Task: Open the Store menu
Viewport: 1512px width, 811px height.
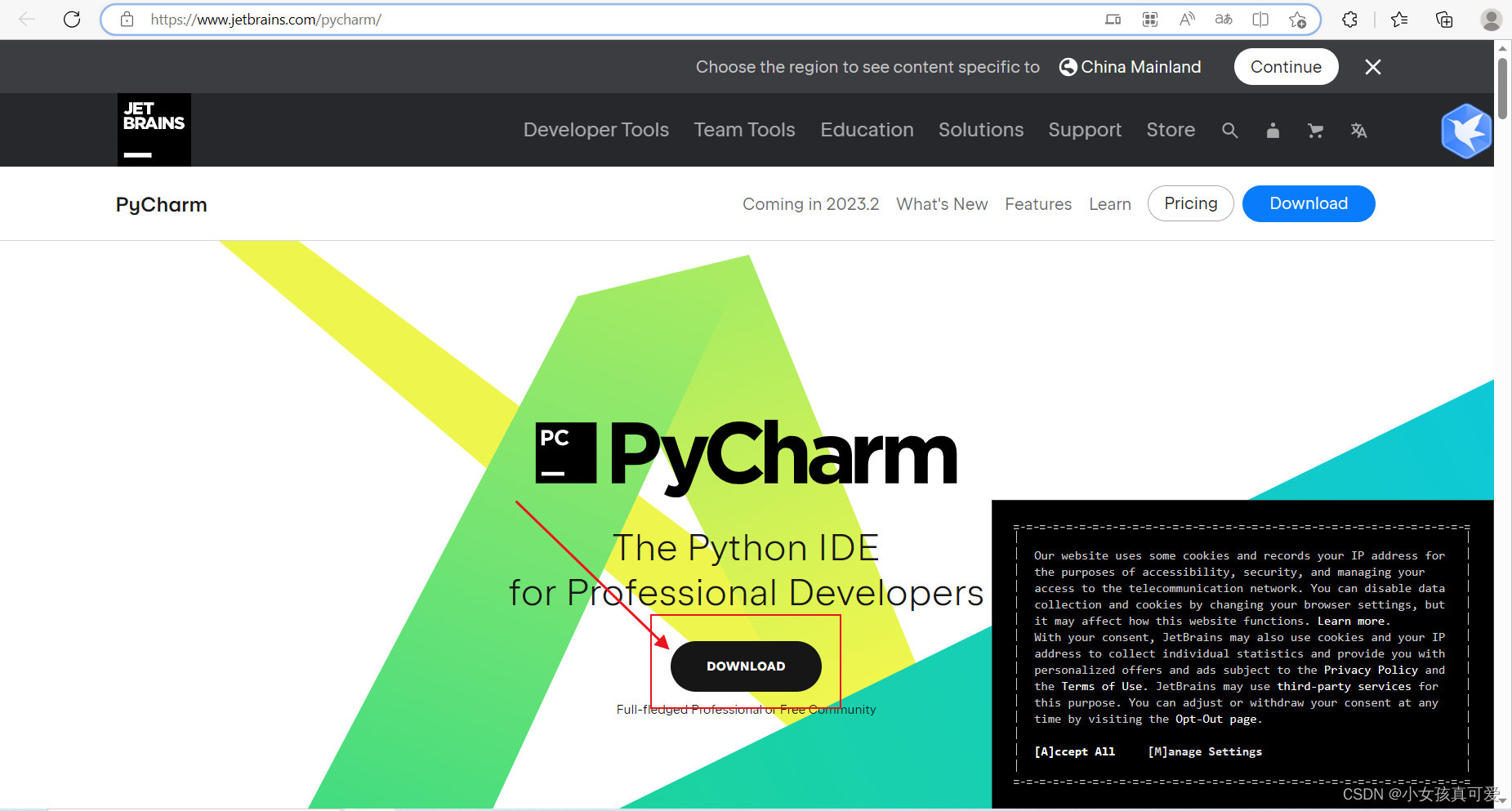Action: (x=1171, y=130)
